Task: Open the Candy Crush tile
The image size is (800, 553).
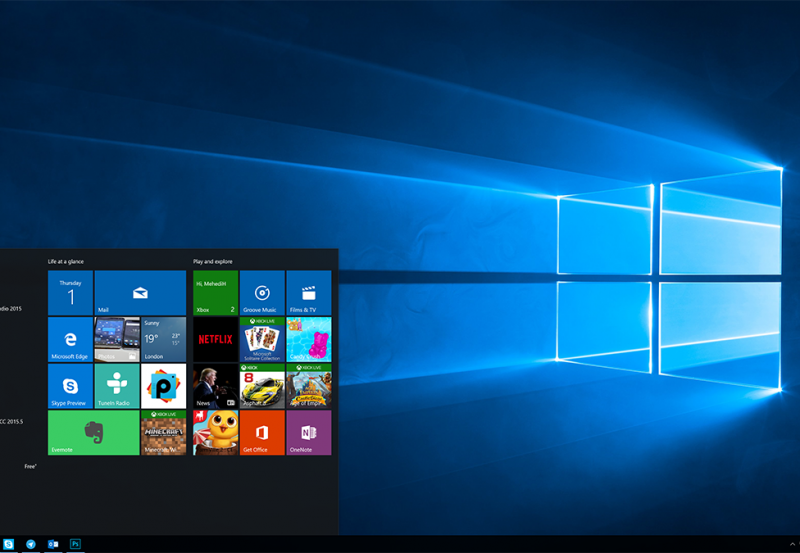Action: tap(309, 339)
